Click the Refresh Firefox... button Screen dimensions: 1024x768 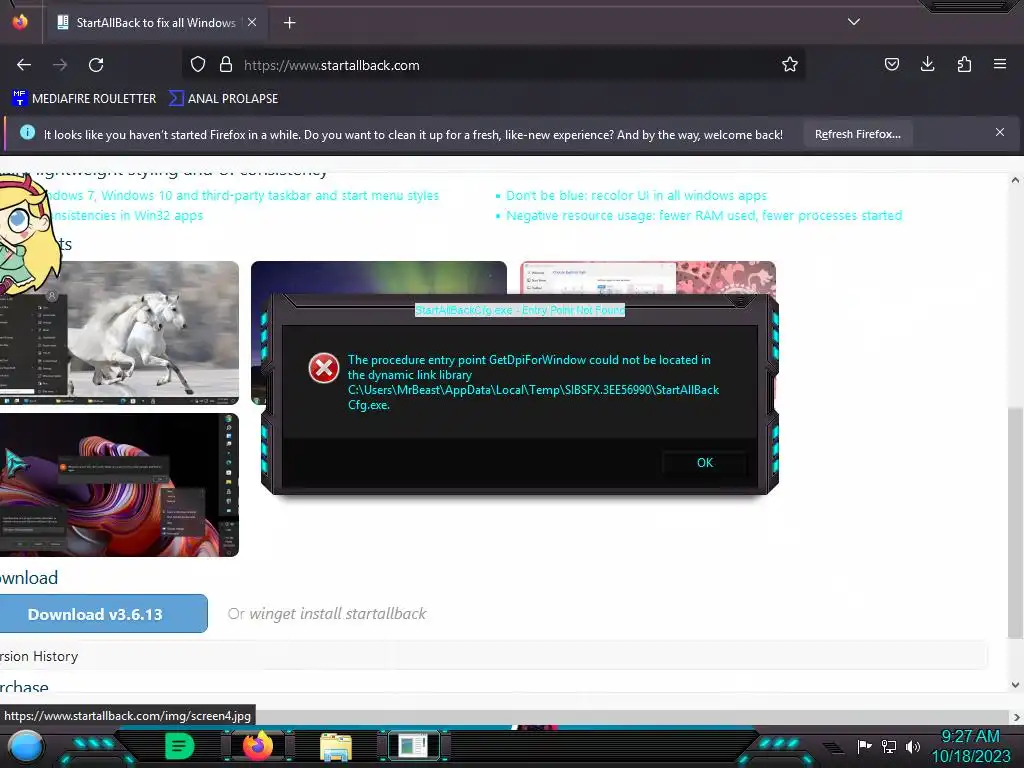click(857, 135)
